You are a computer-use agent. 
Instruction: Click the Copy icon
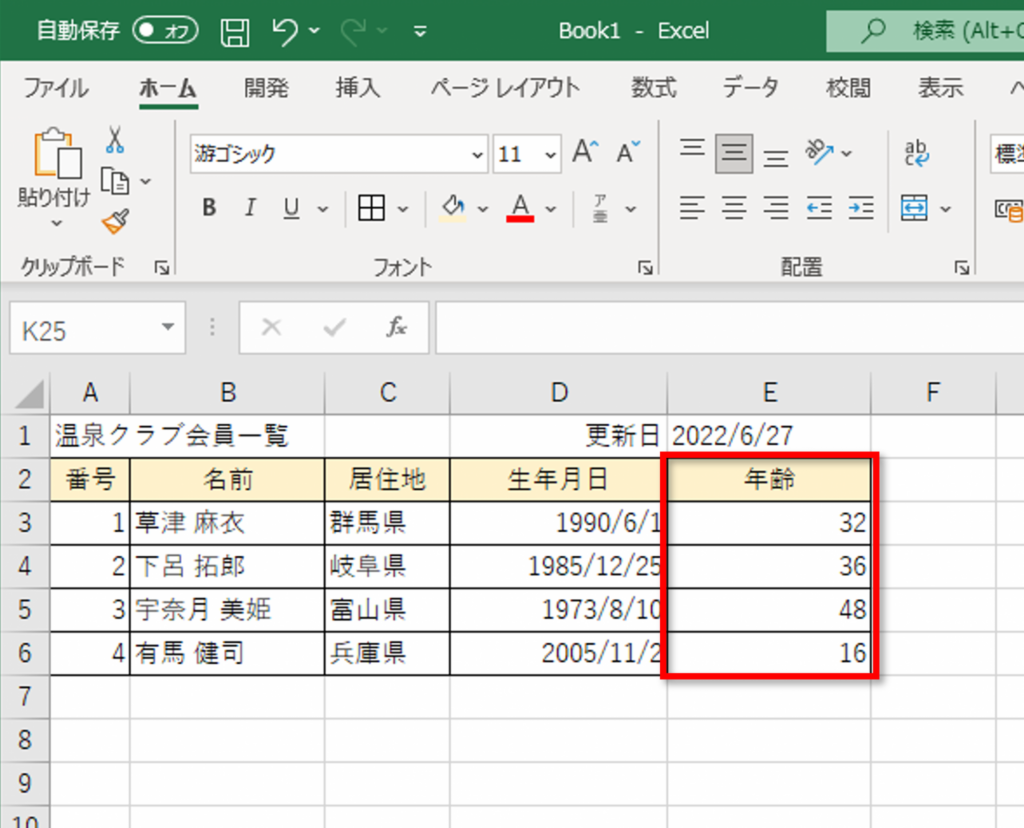pyautogui.click(x=115, y=181)
